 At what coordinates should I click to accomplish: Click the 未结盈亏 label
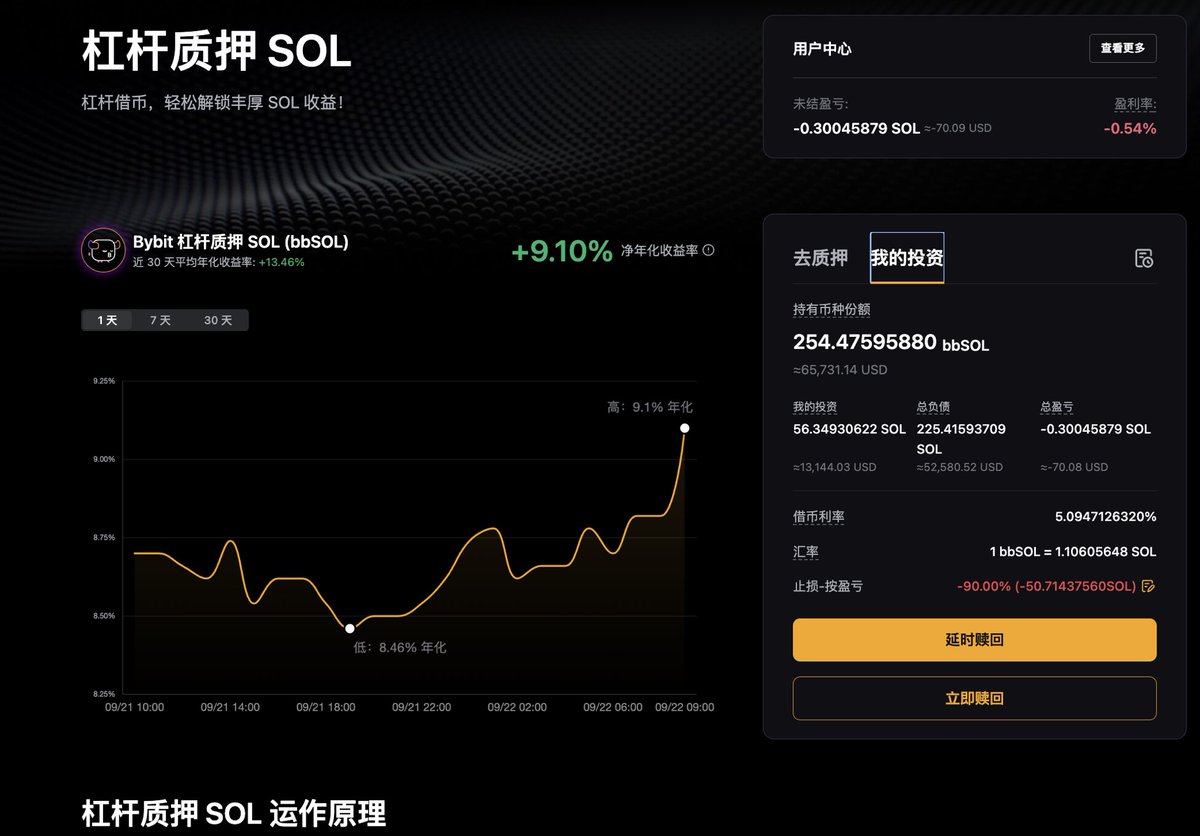(x=821, y=104)
